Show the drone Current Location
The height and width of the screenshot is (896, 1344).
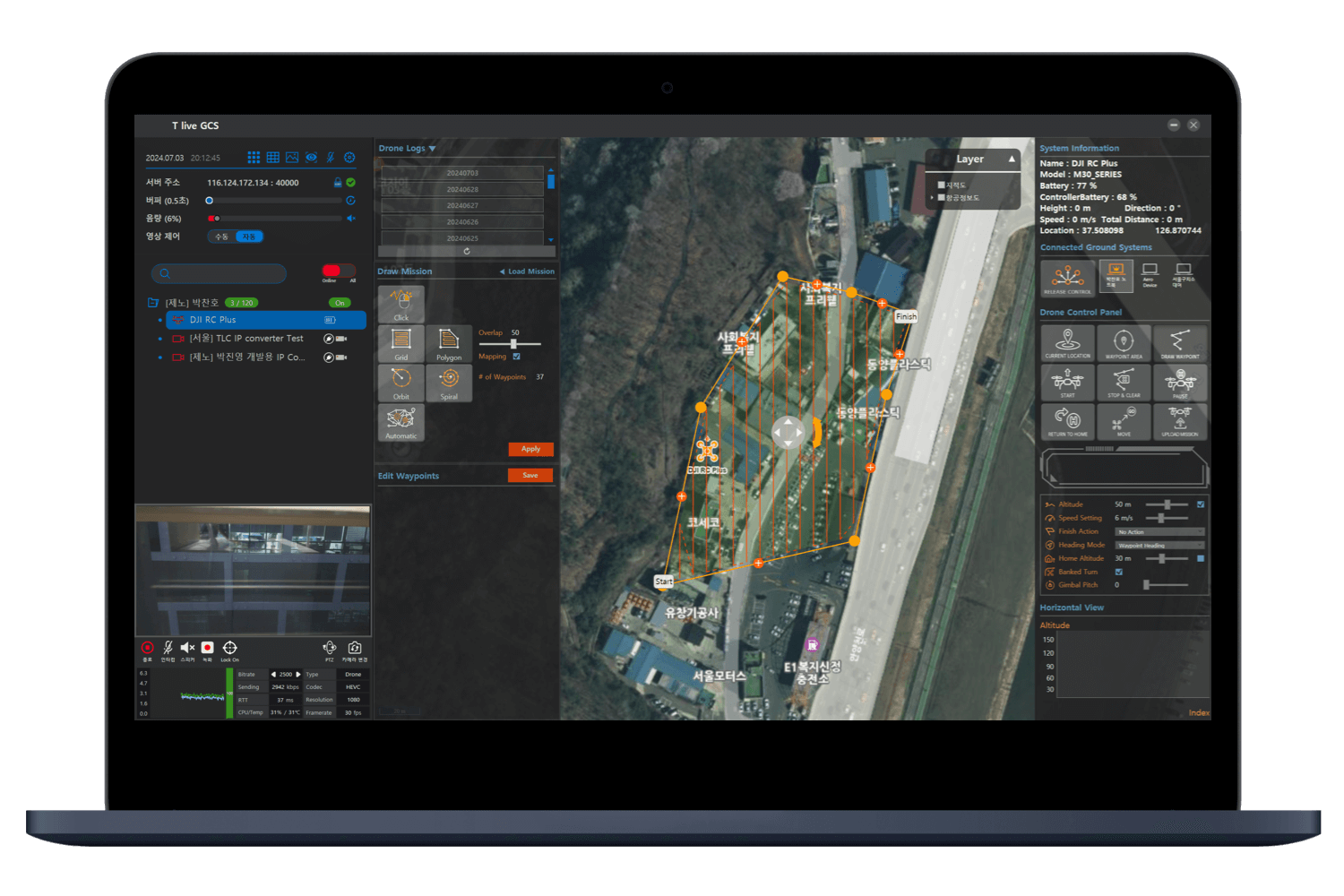pyautogui.click(x=1068, y=343)
